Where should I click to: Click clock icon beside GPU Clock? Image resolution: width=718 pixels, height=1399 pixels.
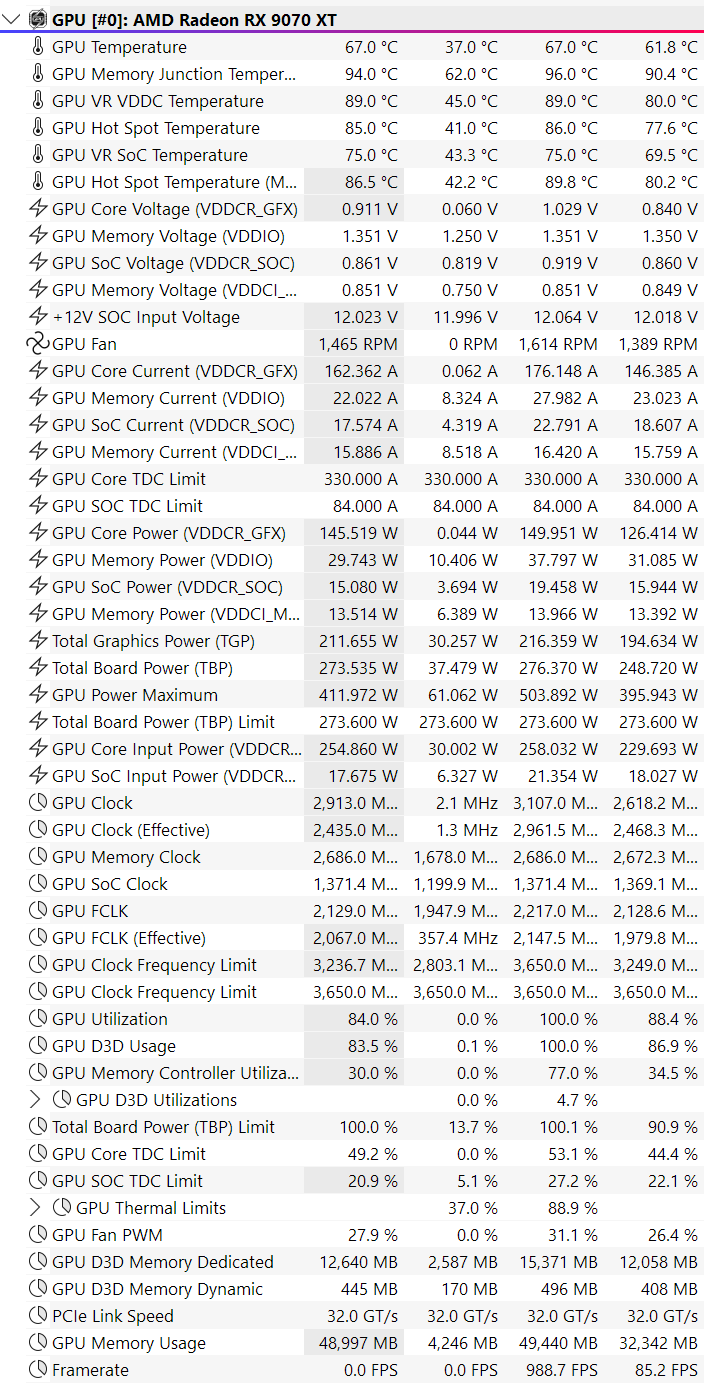point(38,803)
